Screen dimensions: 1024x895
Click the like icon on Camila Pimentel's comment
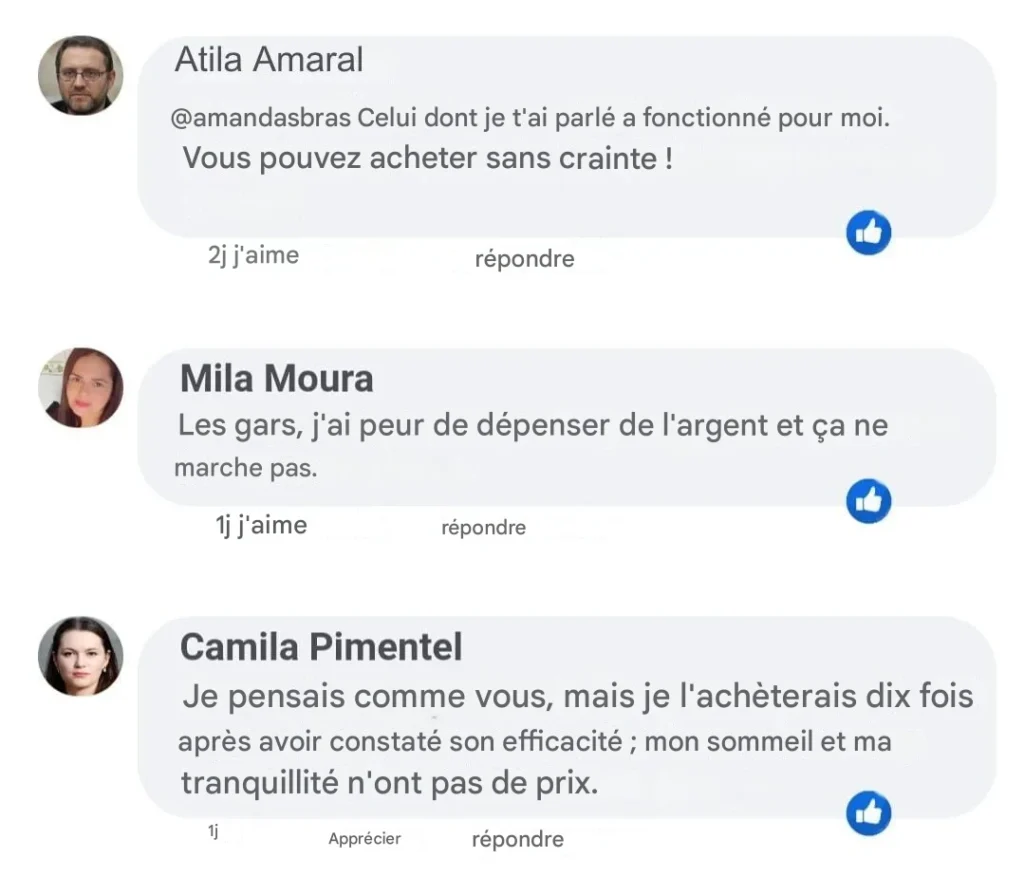coord(868,813)
